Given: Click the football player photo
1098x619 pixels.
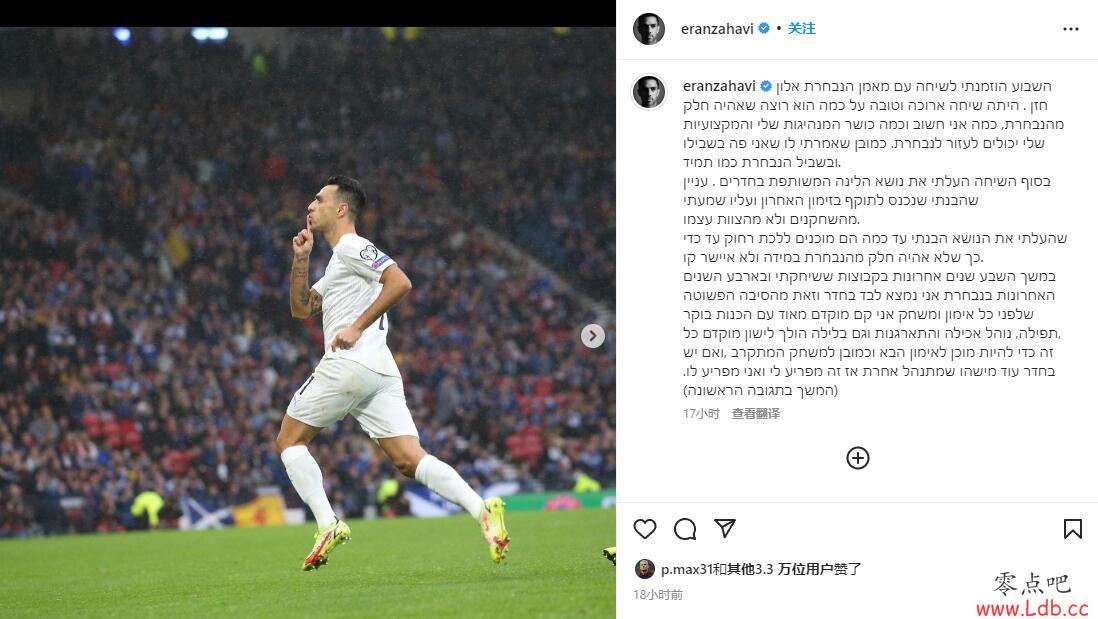Looking at the screenshot, I should click(x=308, y=323).
